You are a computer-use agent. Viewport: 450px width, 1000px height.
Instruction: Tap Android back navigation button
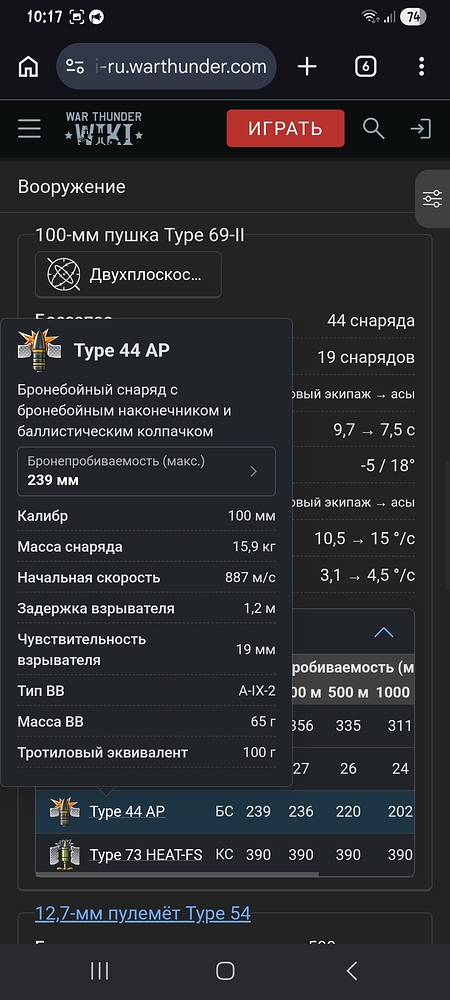pos(351,971)
